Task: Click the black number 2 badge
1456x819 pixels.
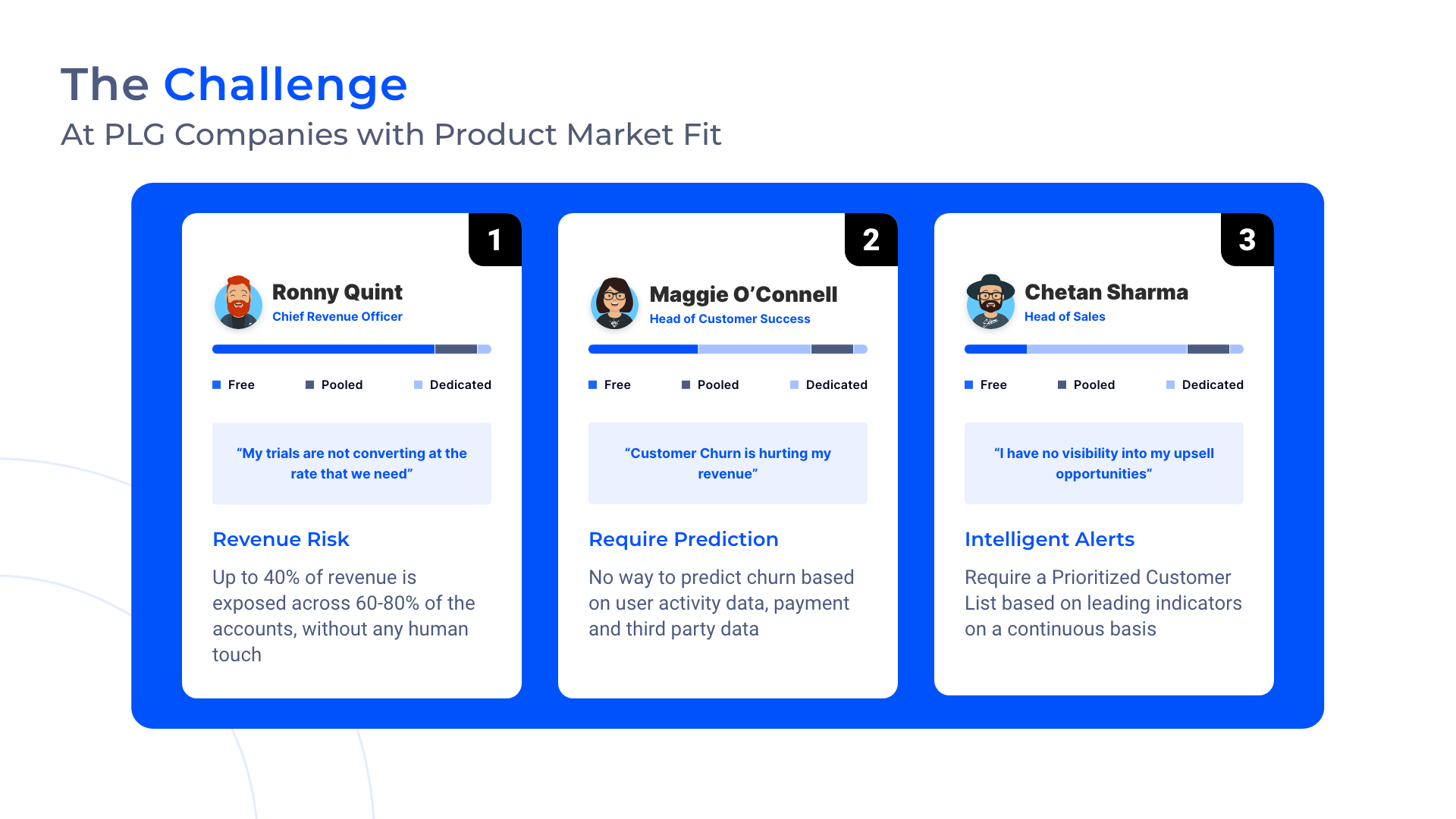Action: 871,240
